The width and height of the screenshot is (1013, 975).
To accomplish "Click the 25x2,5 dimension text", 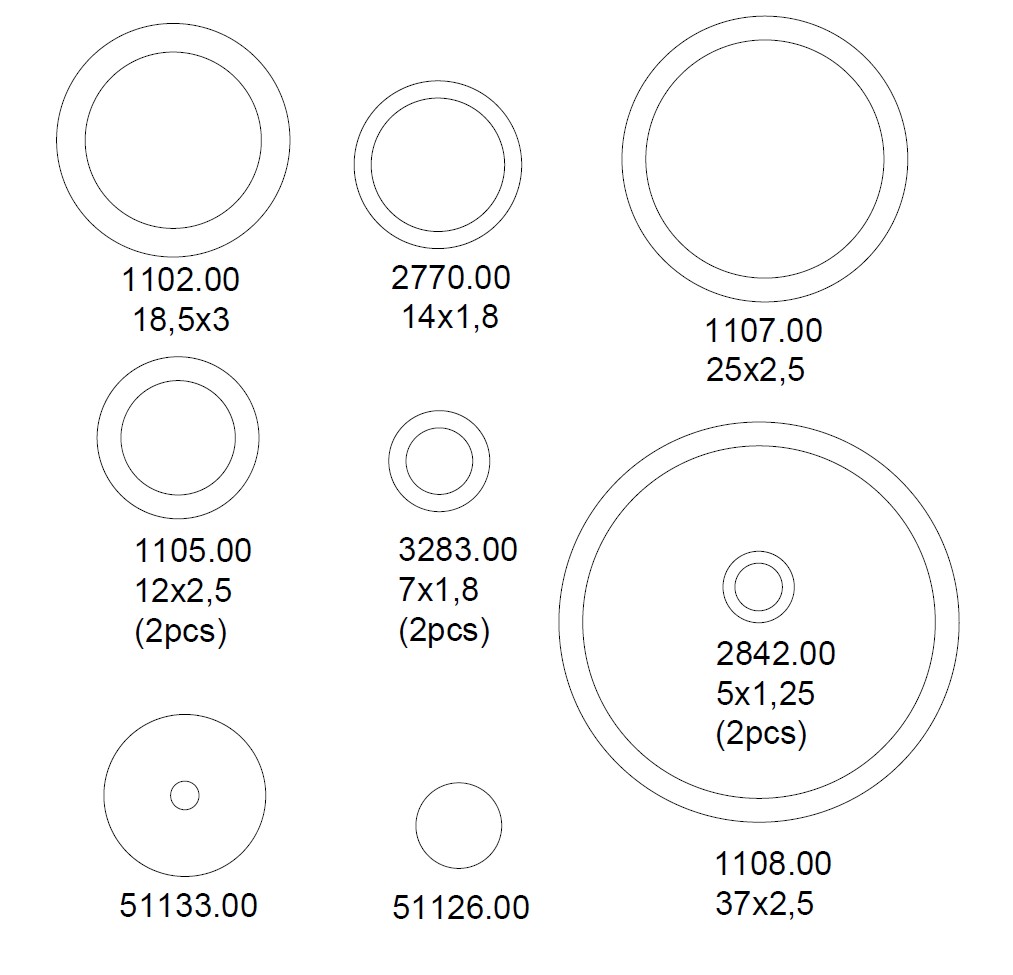I will (x=755, y=370).
